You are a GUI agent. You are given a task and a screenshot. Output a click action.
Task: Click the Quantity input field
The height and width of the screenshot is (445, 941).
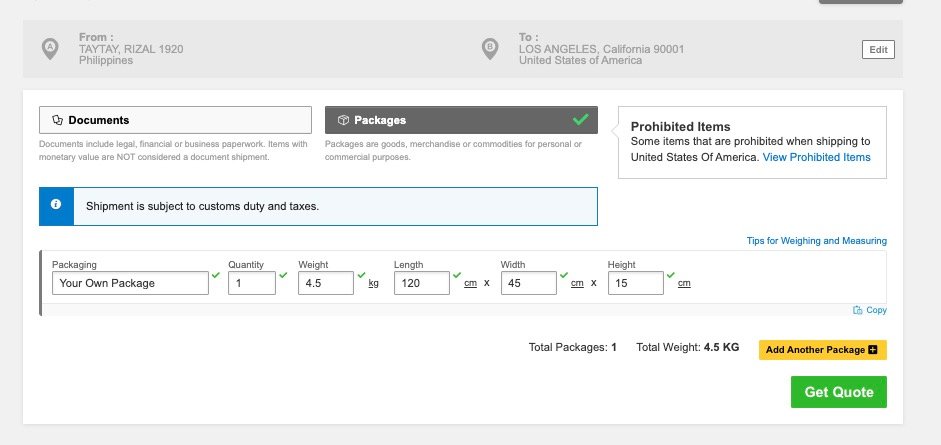[251, 283]
